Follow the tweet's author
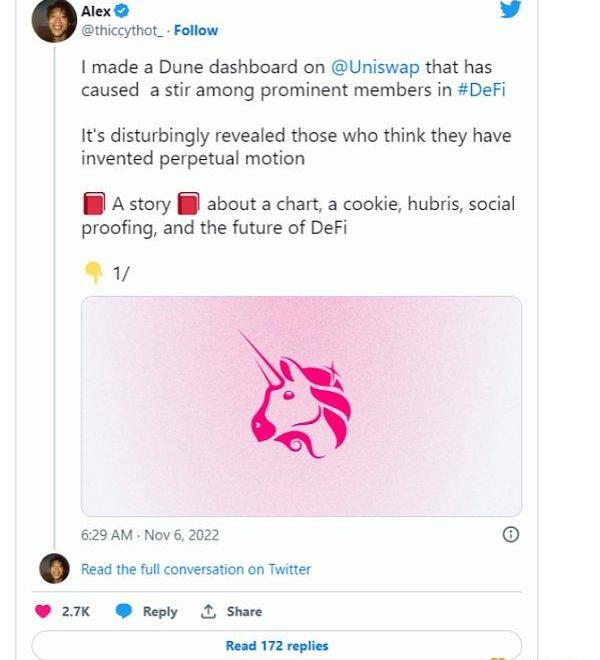This screenshot has height=660, width=600. (196, 30)
